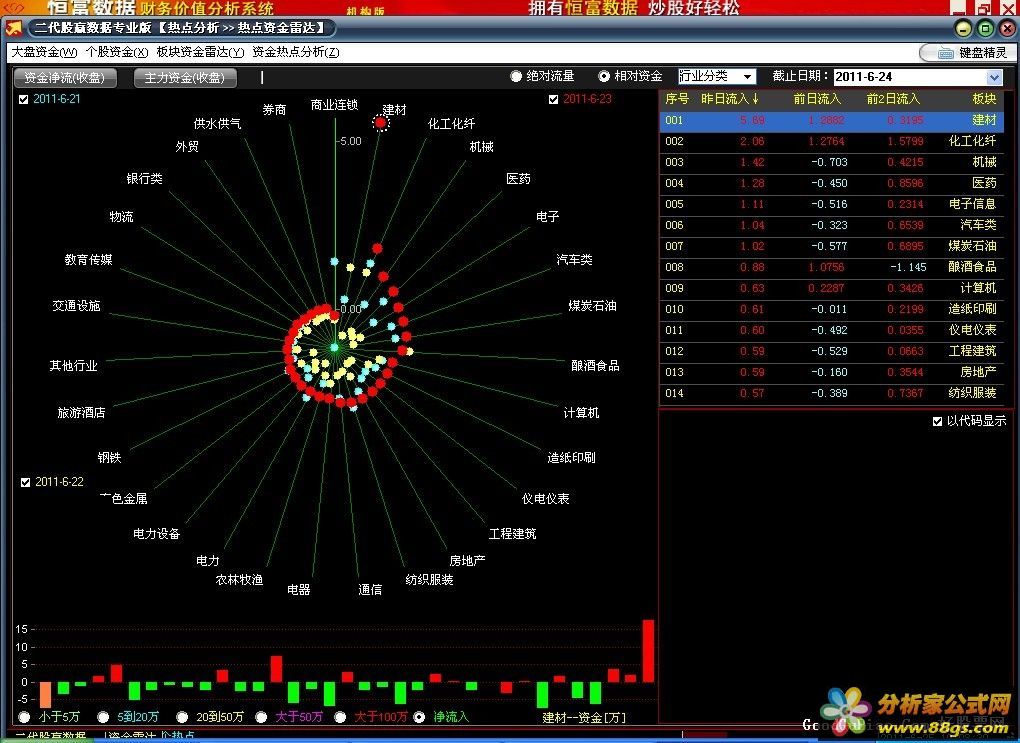
Task: Select the 小于5万 radio option
Action: pos(25,717)
